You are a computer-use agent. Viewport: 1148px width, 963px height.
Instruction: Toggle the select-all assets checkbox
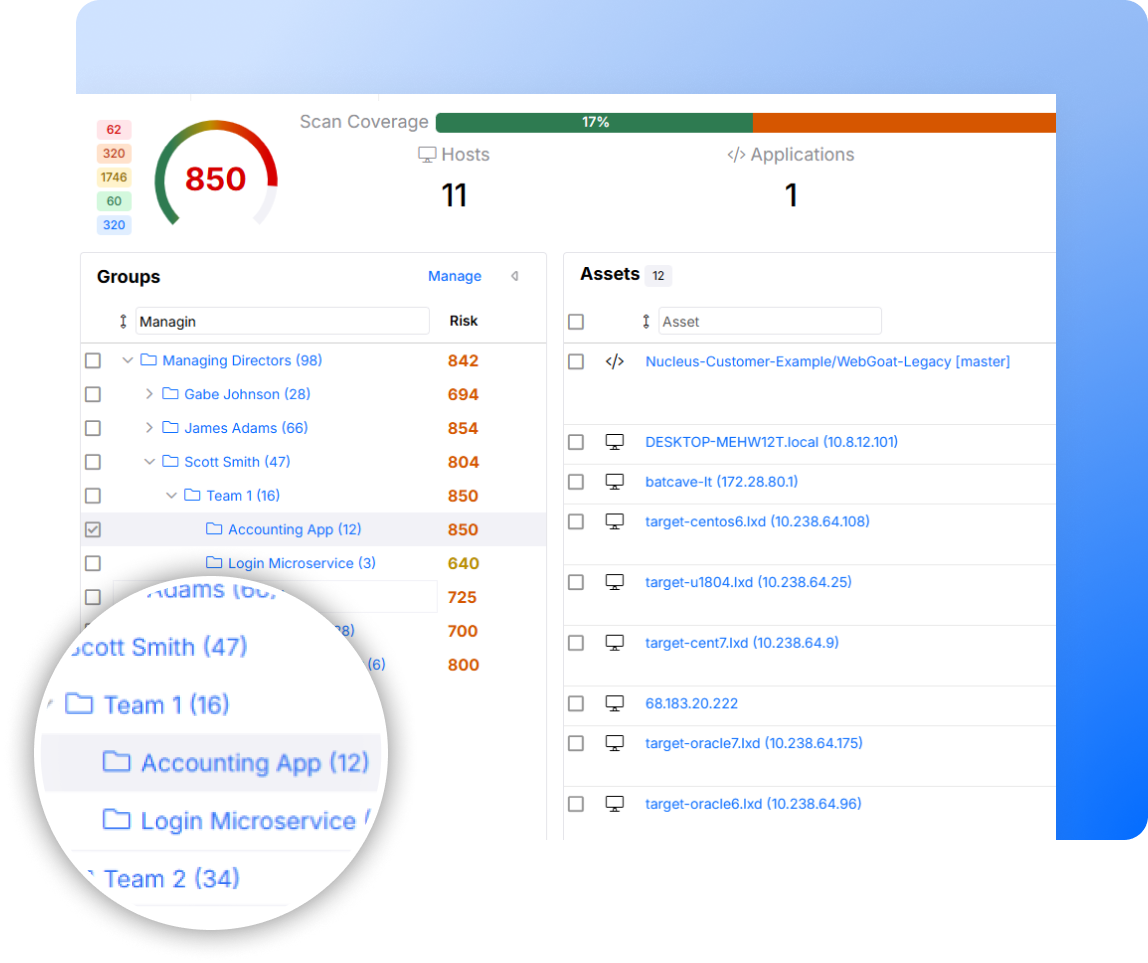[576, 321]
